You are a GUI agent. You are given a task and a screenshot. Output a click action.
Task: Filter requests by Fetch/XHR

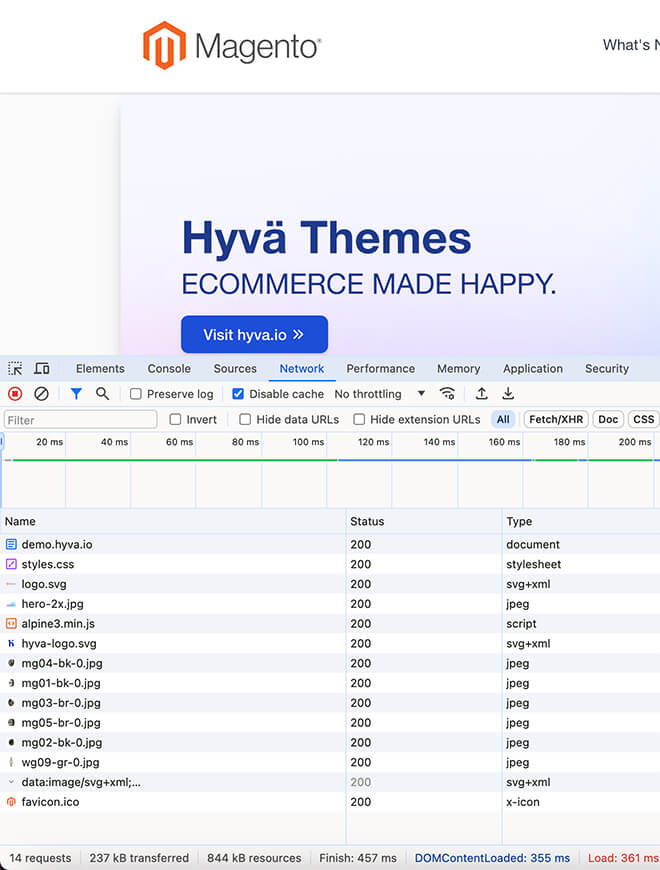tap(556, 419)
